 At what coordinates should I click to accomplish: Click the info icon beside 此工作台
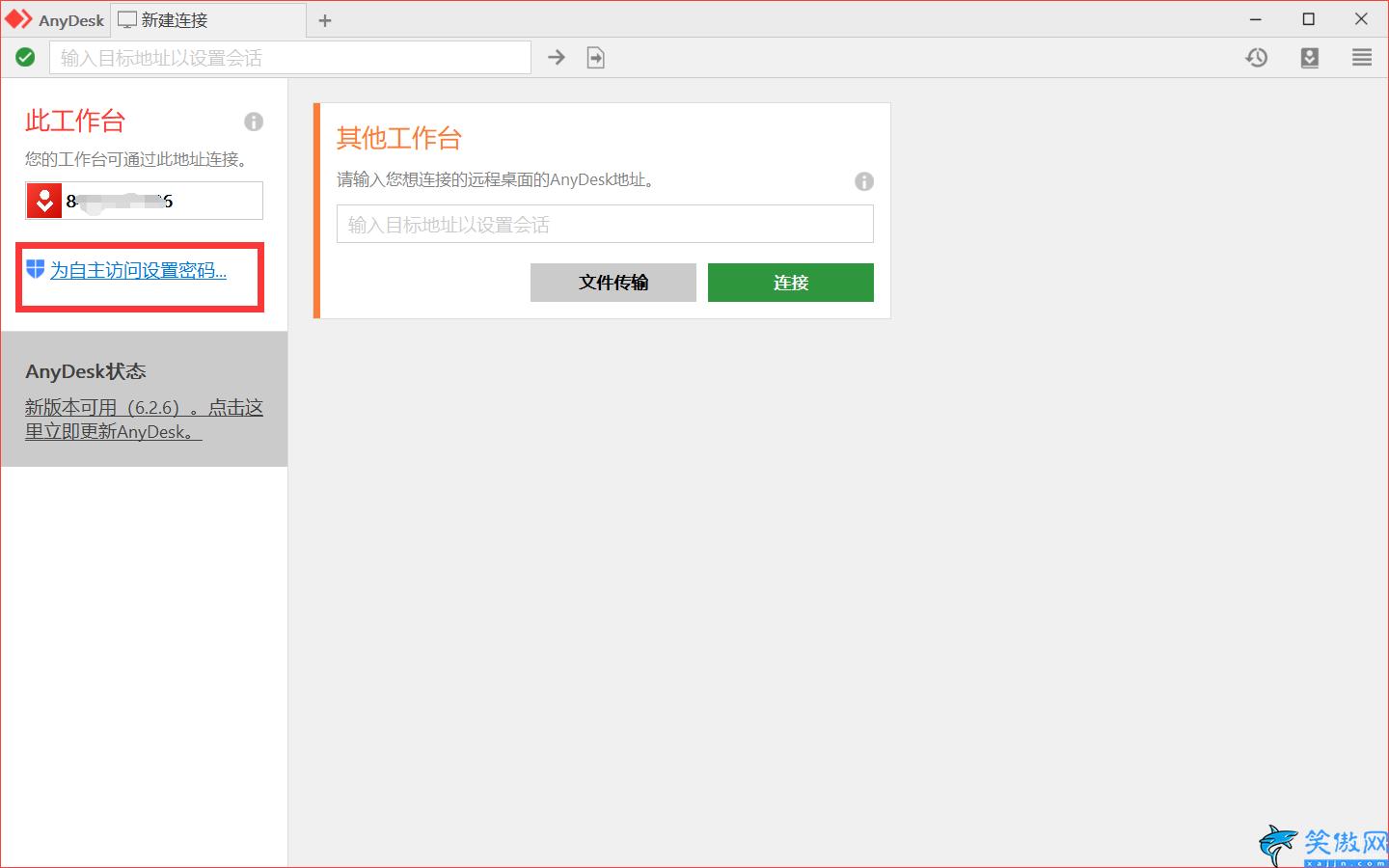pos(254,122)
